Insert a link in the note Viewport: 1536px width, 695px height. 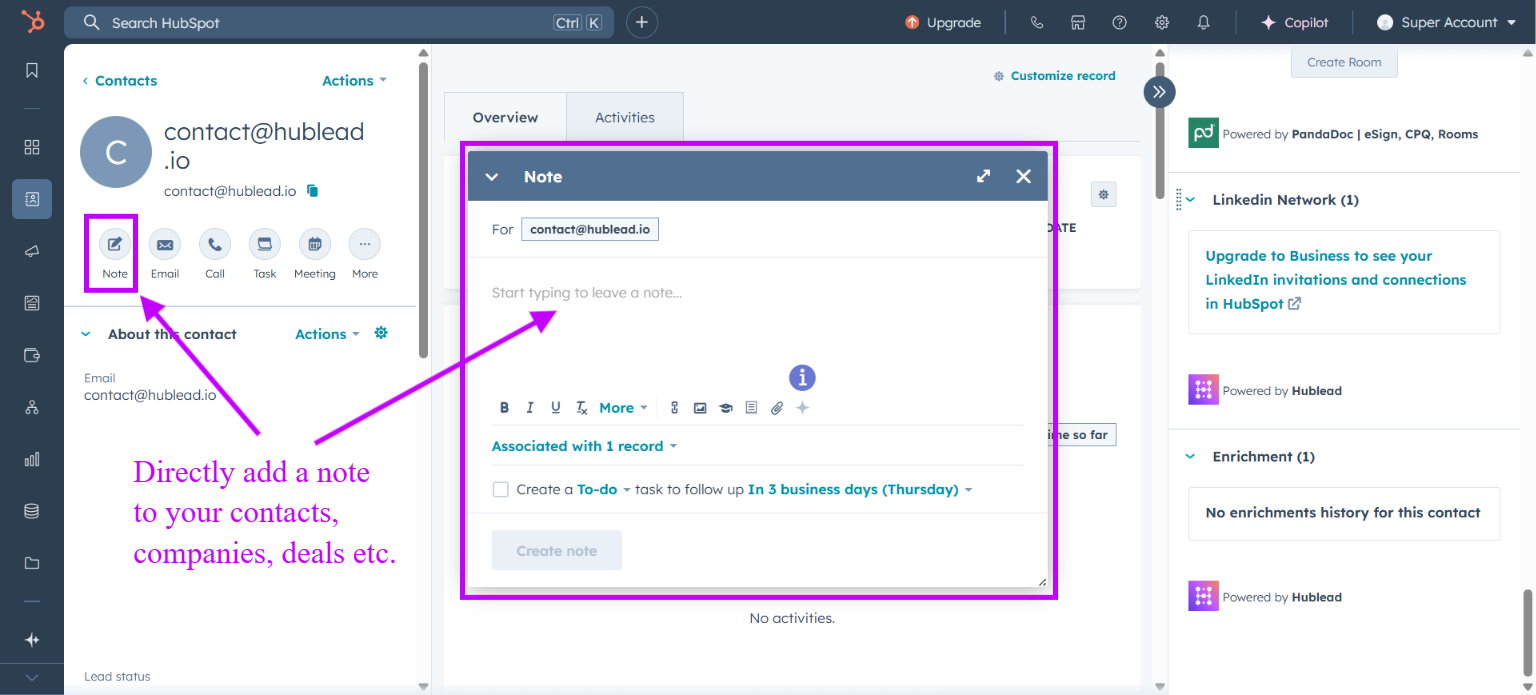coord(675,408)
